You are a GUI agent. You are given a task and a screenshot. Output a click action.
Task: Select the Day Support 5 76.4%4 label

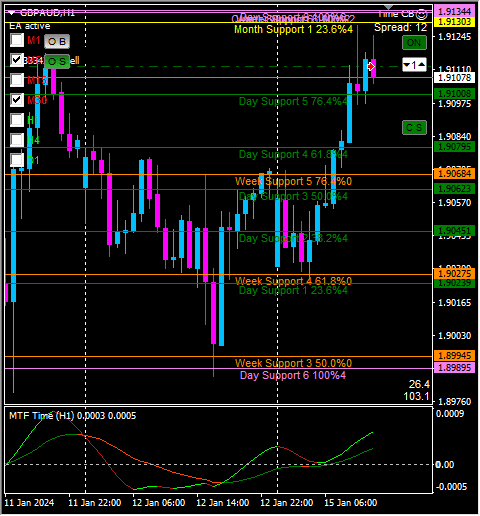click(293, 101)
